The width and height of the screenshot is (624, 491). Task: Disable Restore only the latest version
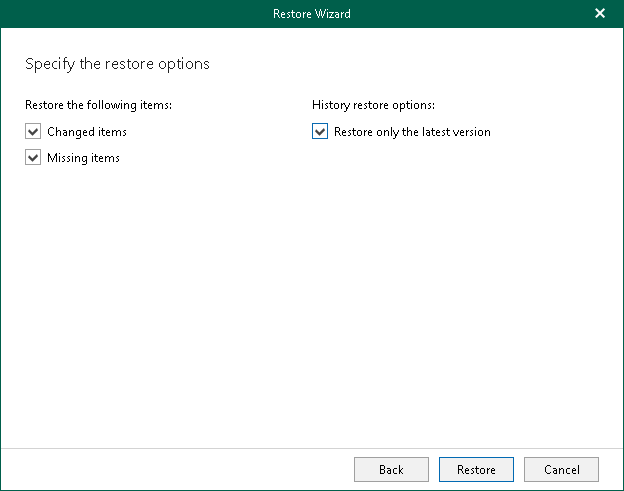[x=320, y=131]
